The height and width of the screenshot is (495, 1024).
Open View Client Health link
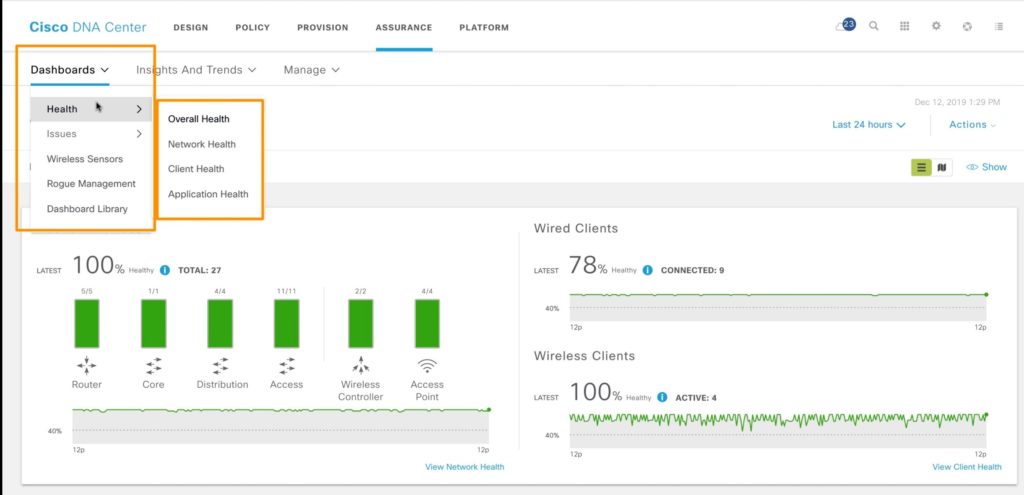click(x=966, y=467)
